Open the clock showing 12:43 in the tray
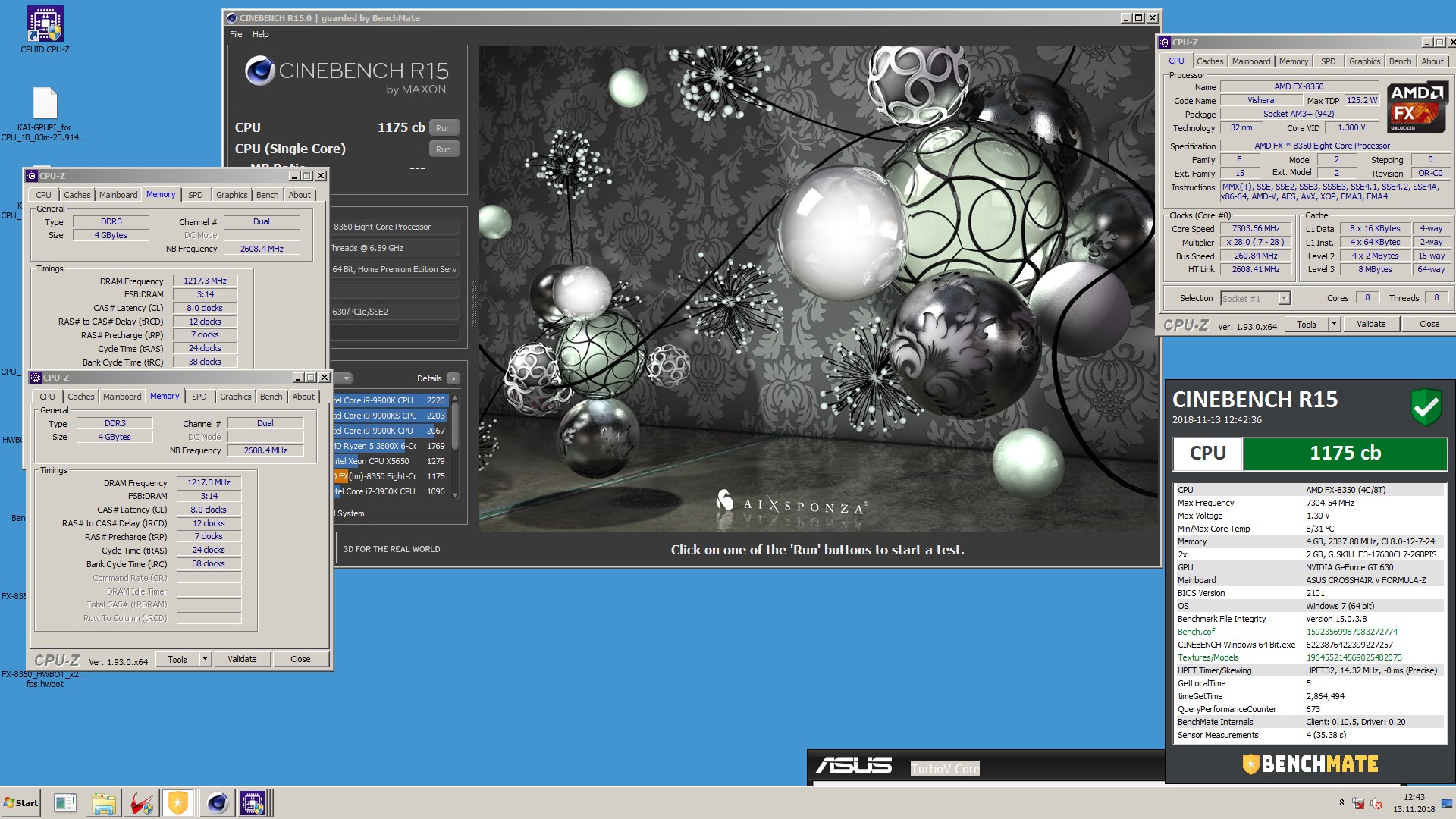The image size is (1456, 819). (1414, 803)
